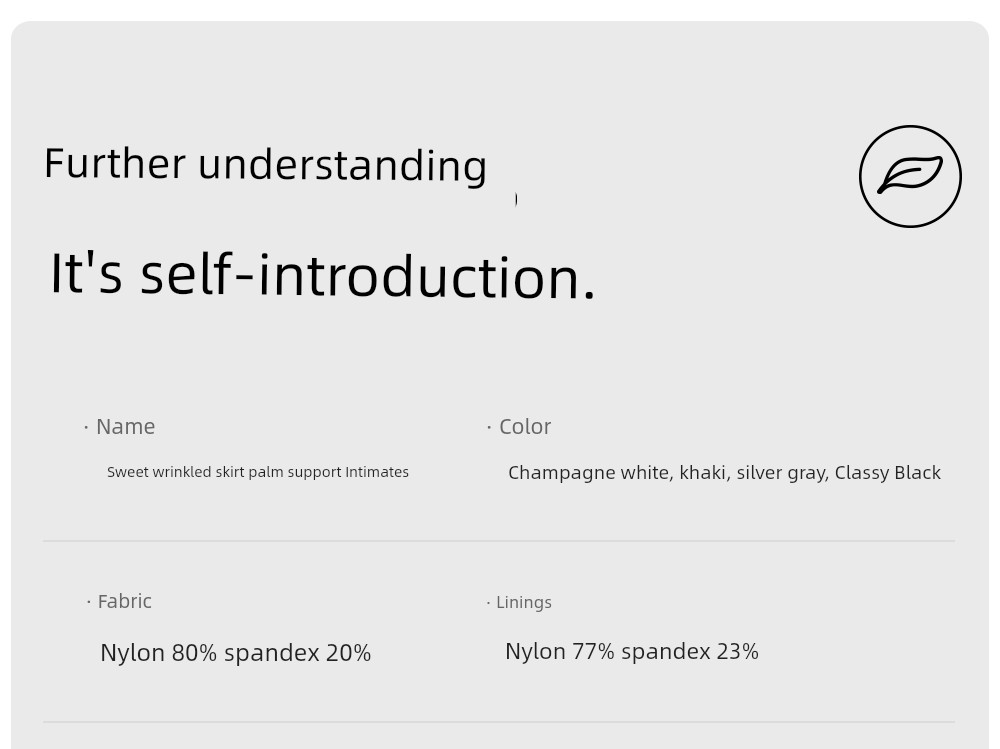This screenshot has height=749, width=1000.
Task: Select the 'Further understanding' heading
Action: 265,165
